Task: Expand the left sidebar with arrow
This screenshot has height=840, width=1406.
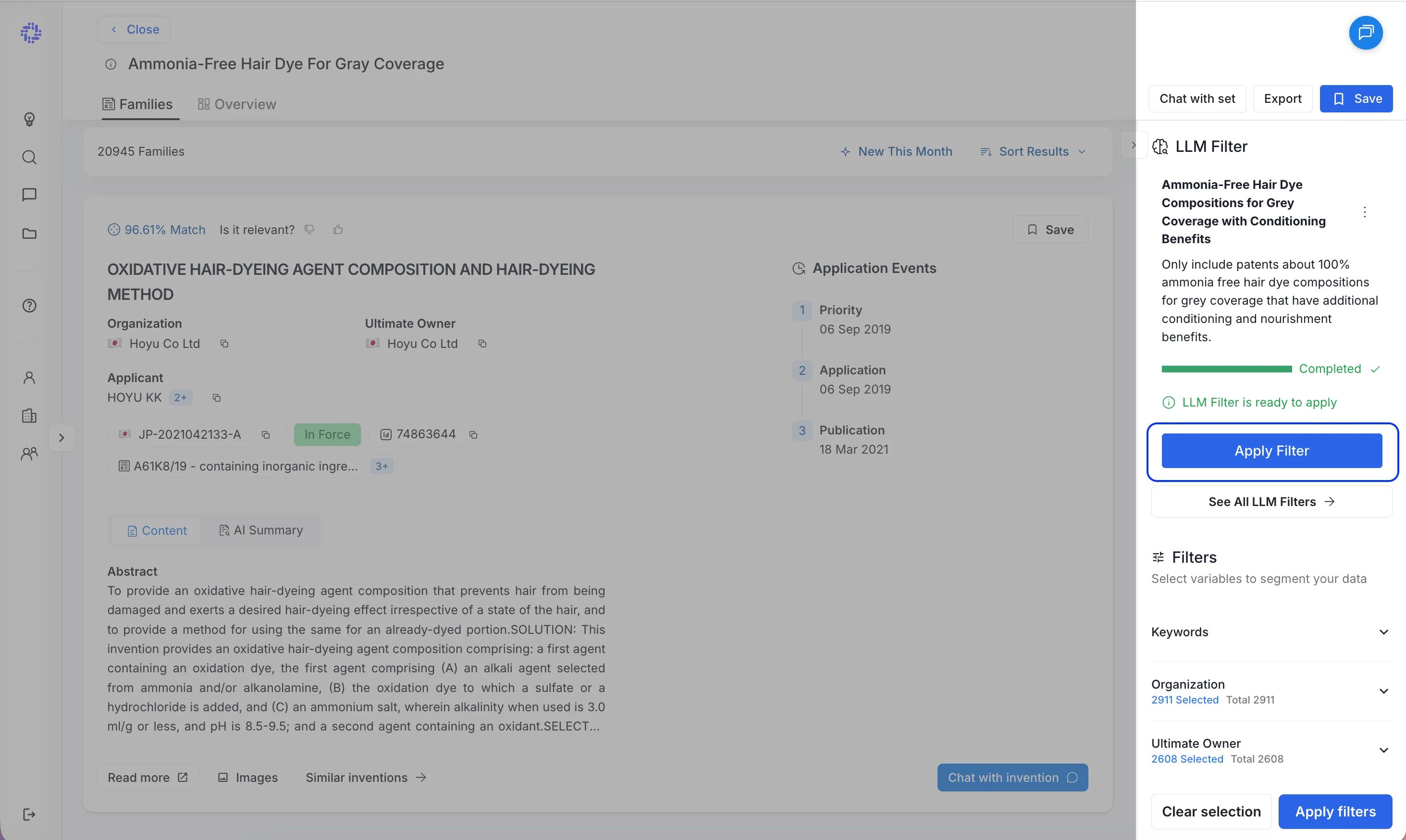Action: [x=62, y=438]
